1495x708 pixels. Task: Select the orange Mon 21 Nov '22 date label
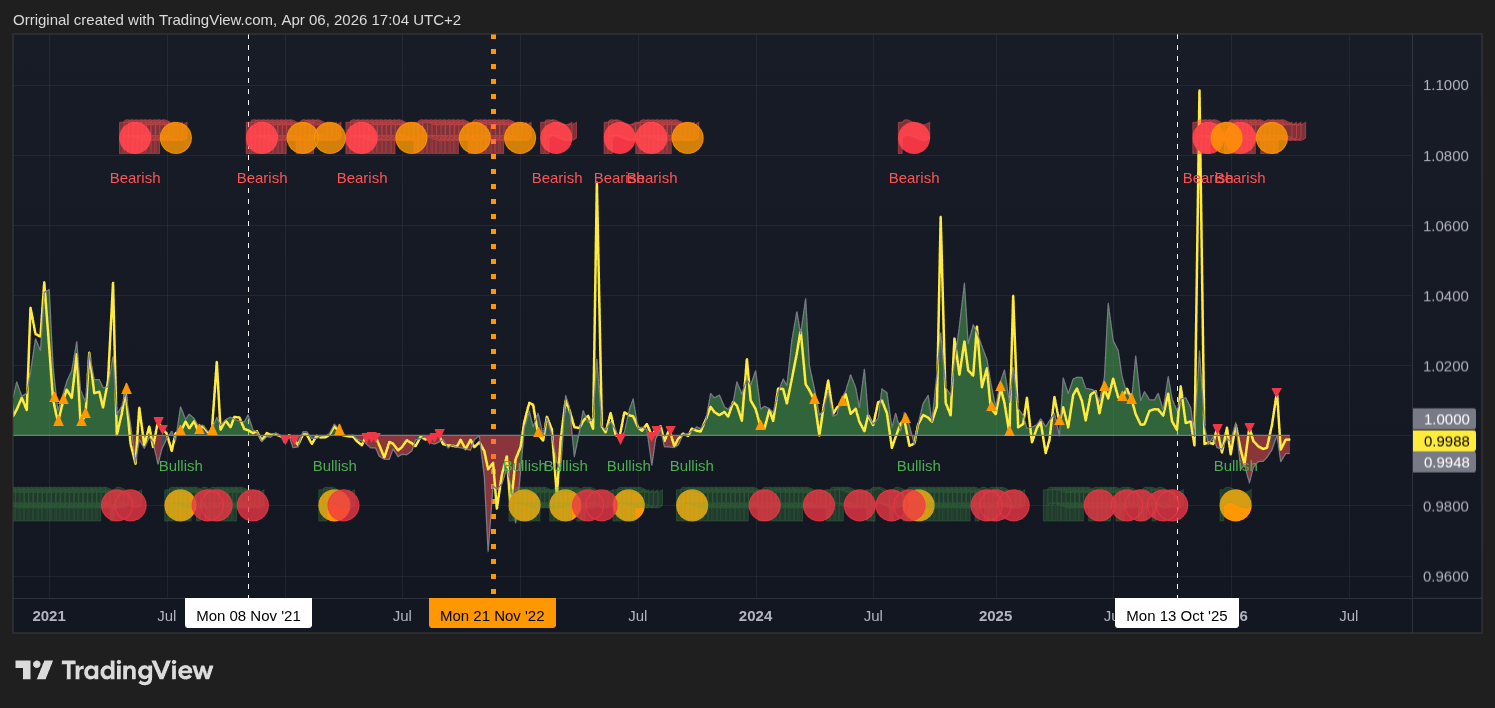pos(492,615)
